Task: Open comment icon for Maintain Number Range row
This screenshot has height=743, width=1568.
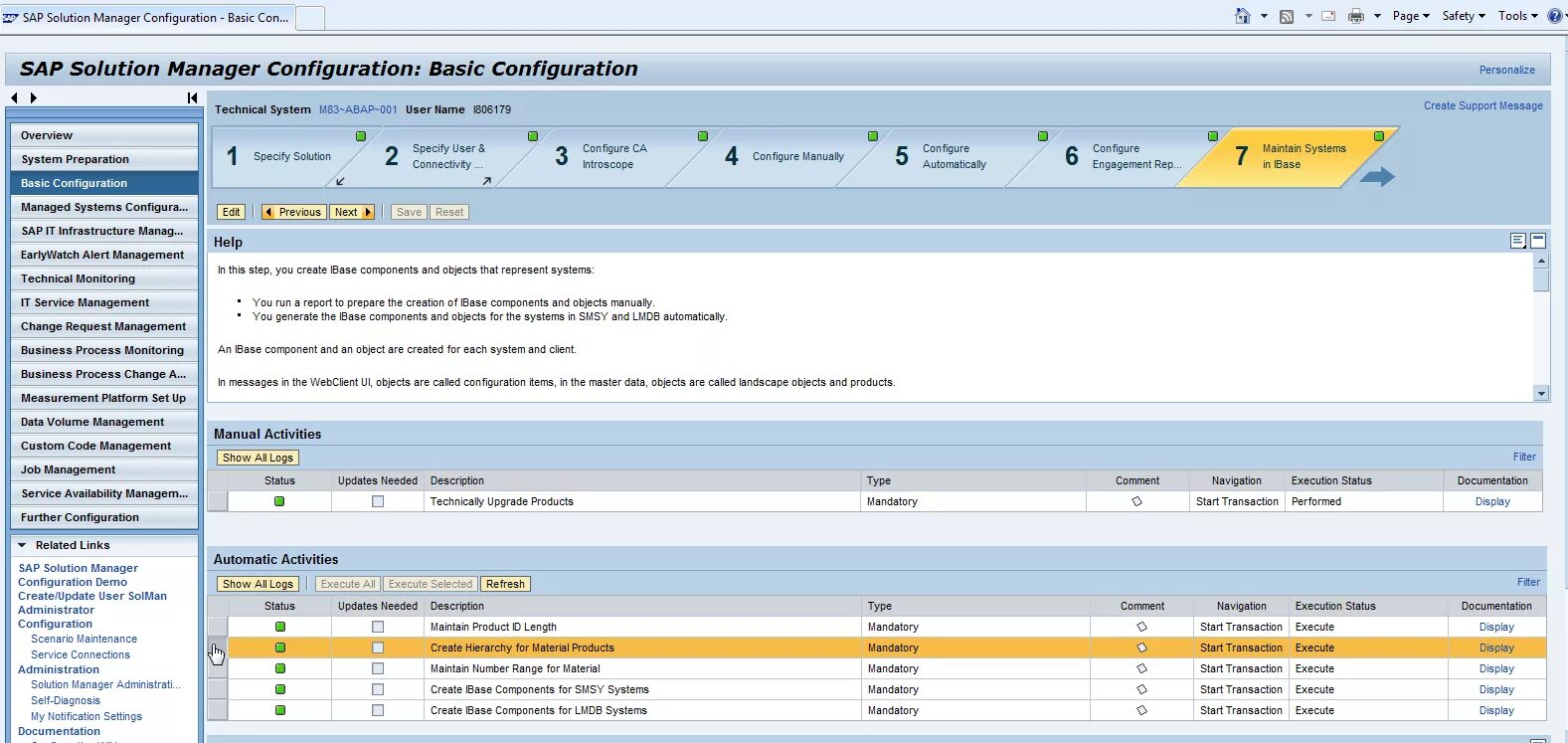Action: [x=1141, y=668]
